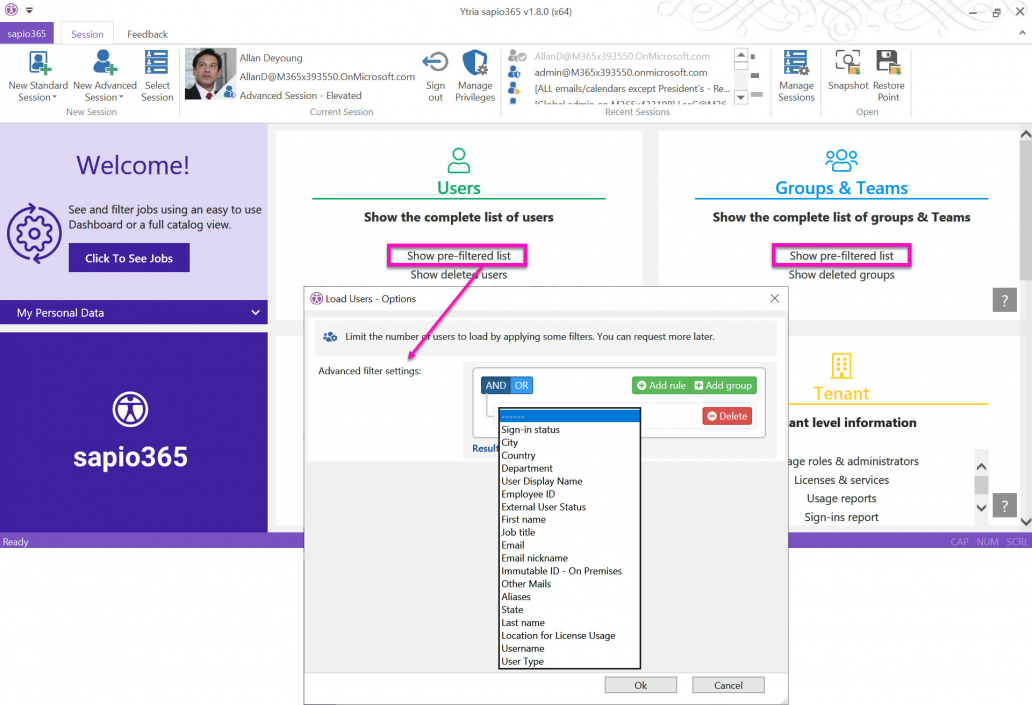Close the Load Users Options dialog
The height and width of the screenshot is (705, 1032).
pyautogui.click(x=775, y=298)
